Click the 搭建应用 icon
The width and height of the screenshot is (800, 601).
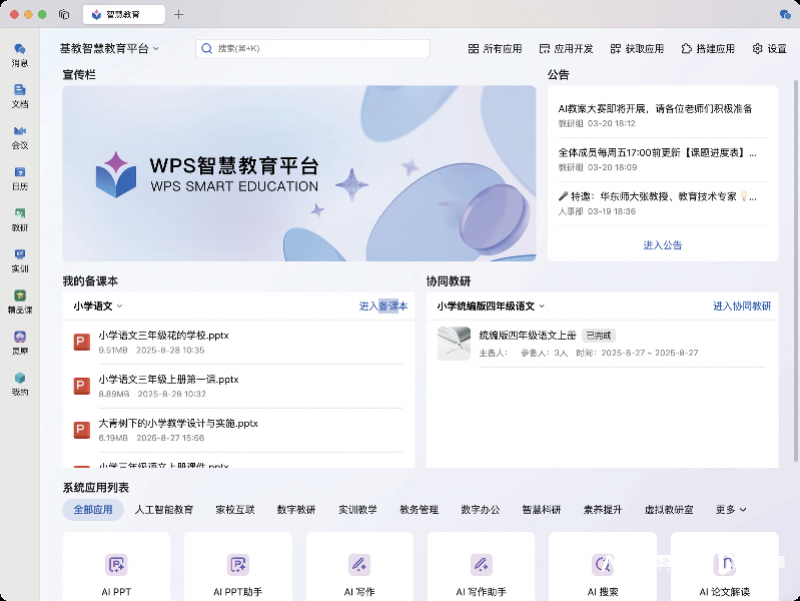[x=686, y=48]
